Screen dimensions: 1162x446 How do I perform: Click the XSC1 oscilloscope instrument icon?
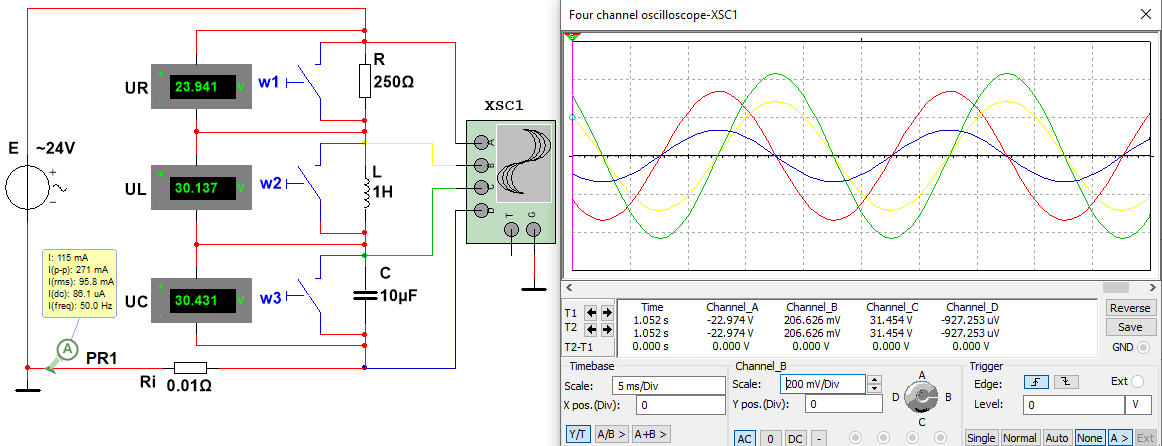tap(511, 182)
